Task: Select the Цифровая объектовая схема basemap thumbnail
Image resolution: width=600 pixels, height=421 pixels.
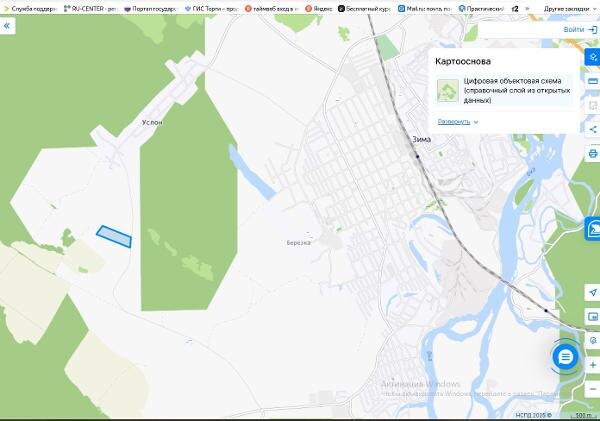Action: 448,91
